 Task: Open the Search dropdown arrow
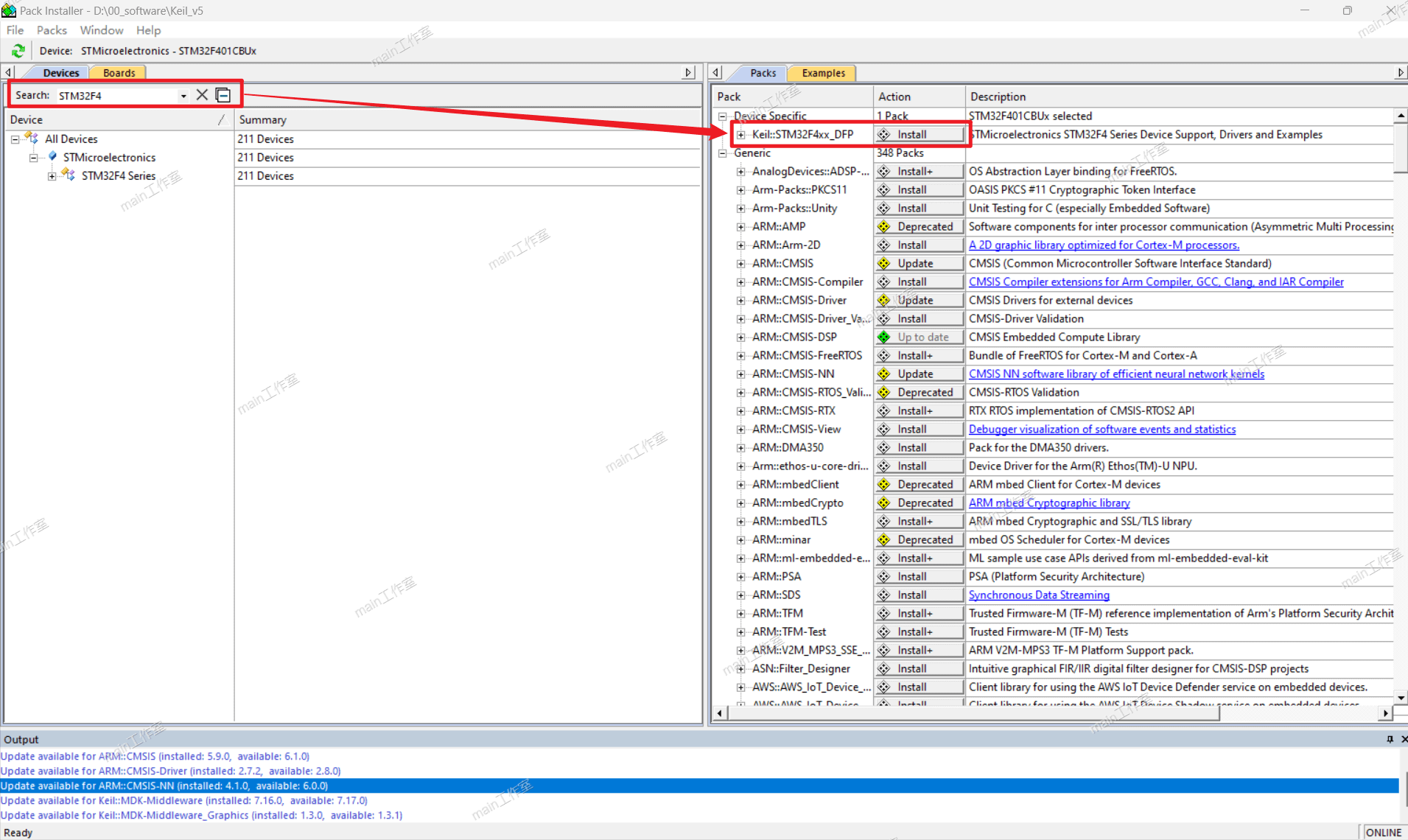pyautogui.click(x=183, y=96)
